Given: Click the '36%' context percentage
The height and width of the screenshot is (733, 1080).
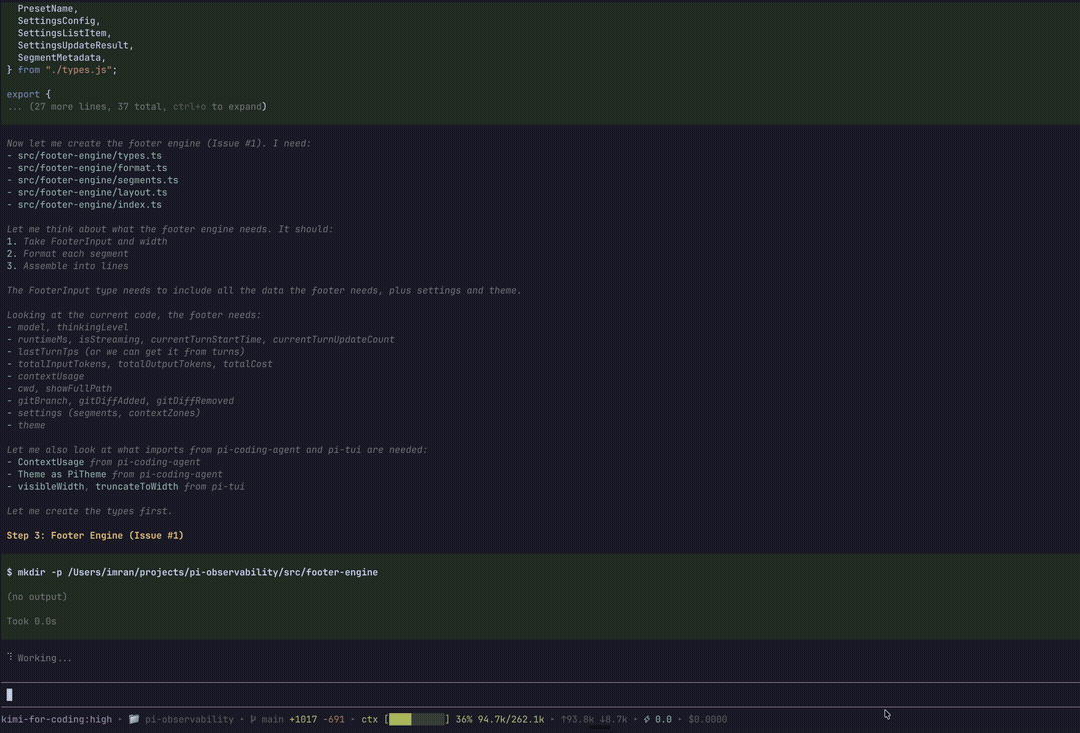Looking at the screenshot, I should (x=464, y=719).
